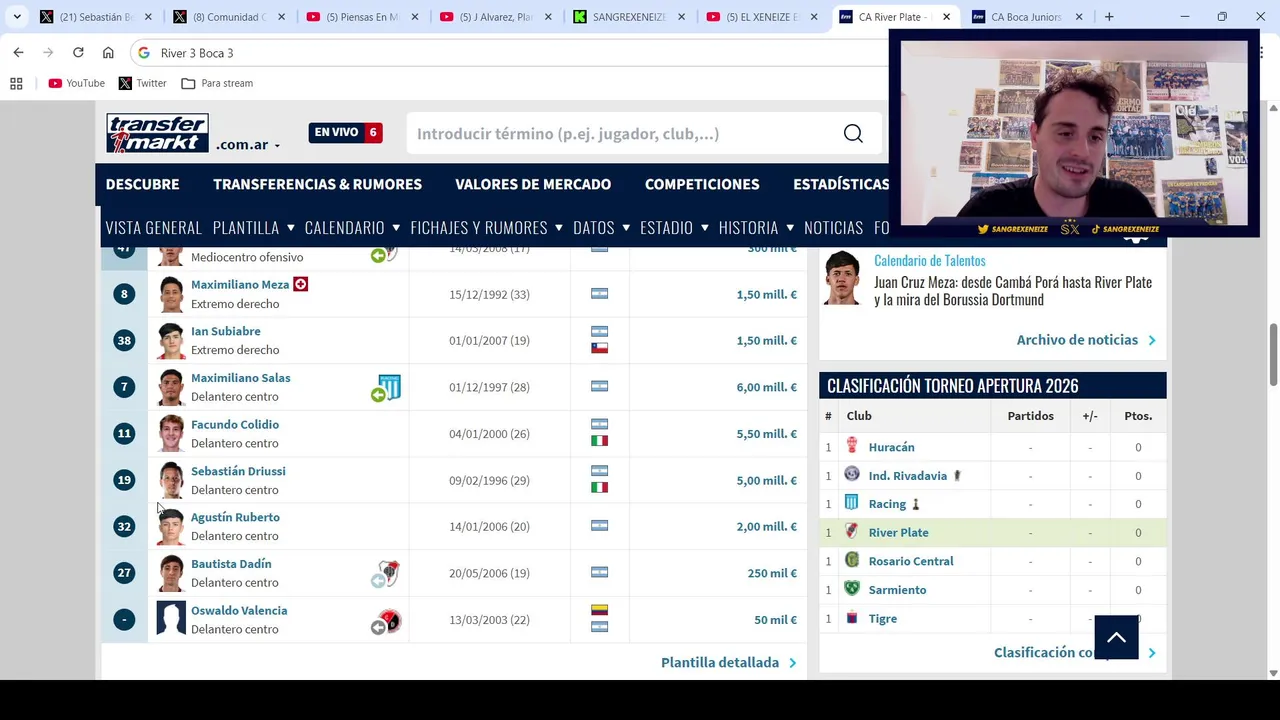
Task: Open the Twitter bookmark
Action: 142,83
